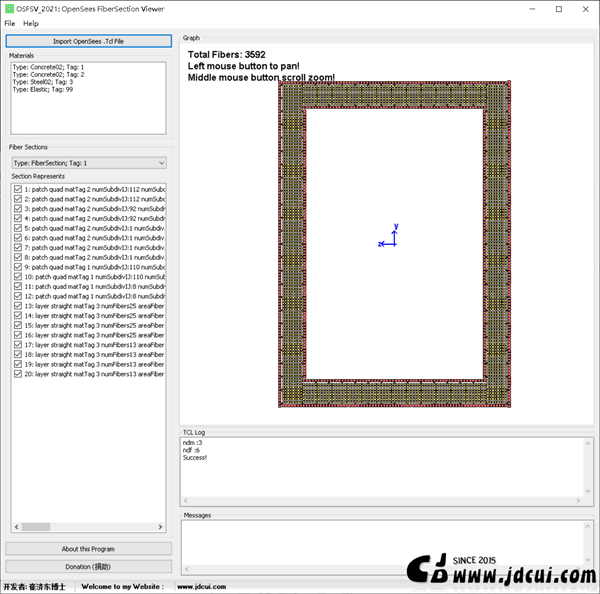Toggle checkbox for section item 7

[x=18, y=248]
